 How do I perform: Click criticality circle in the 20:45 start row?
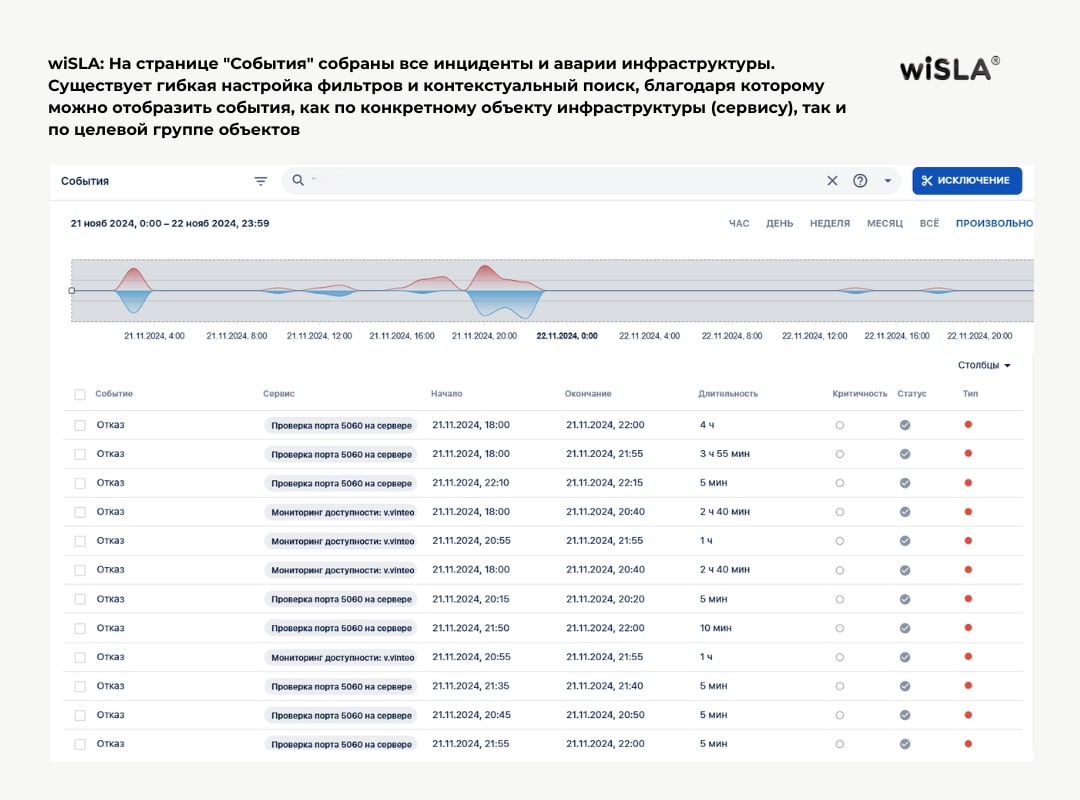tap(840, 715)
